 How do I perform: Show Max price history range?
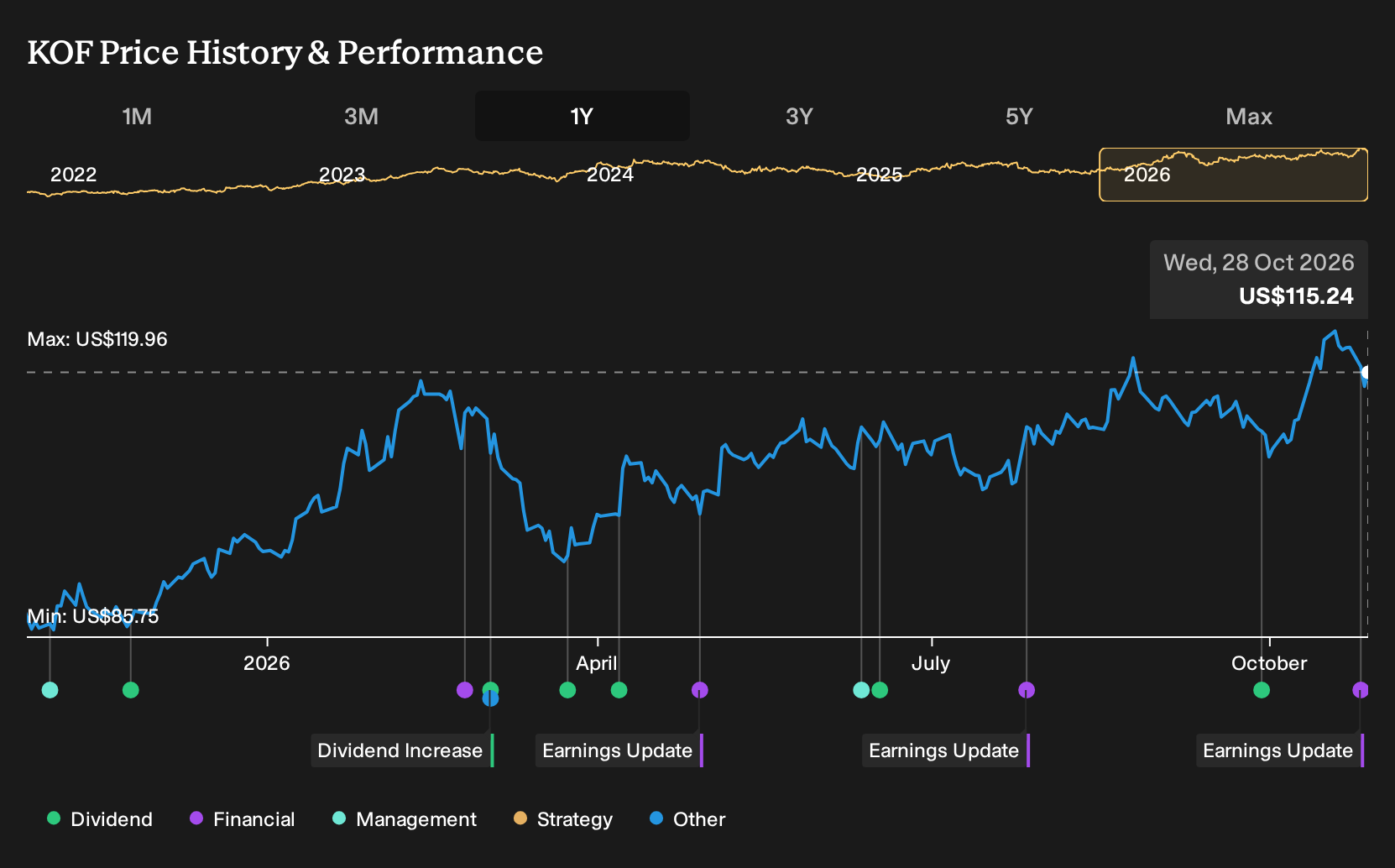click(1249, 116)
